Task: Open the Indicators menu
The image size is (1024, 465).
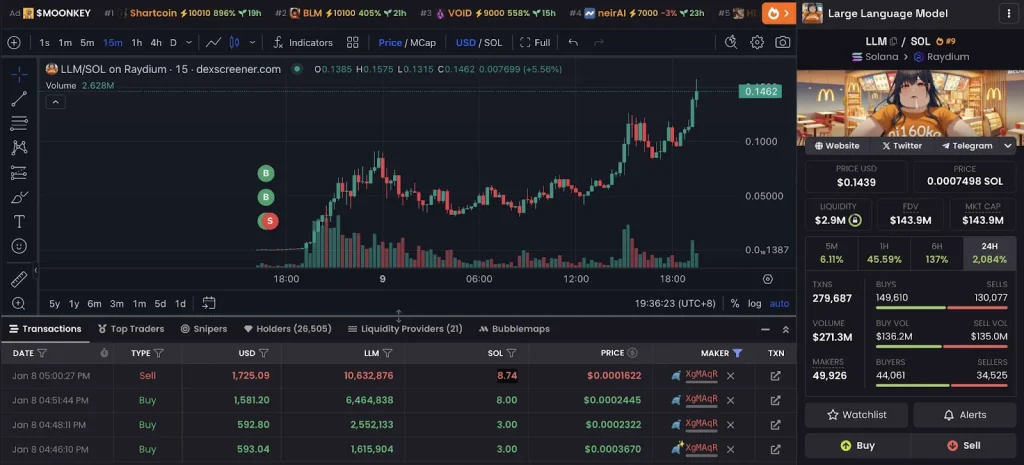Action: pos(303,42)
